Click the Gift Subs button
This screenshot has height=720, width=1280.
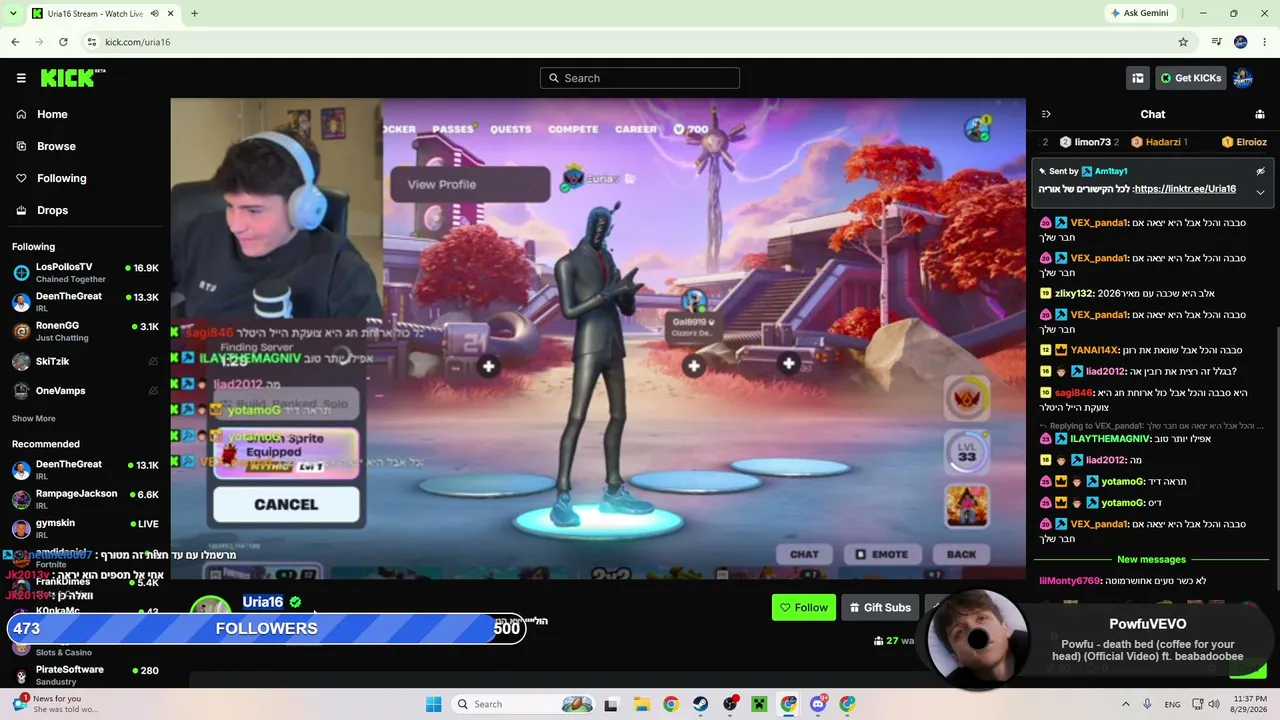880,607
